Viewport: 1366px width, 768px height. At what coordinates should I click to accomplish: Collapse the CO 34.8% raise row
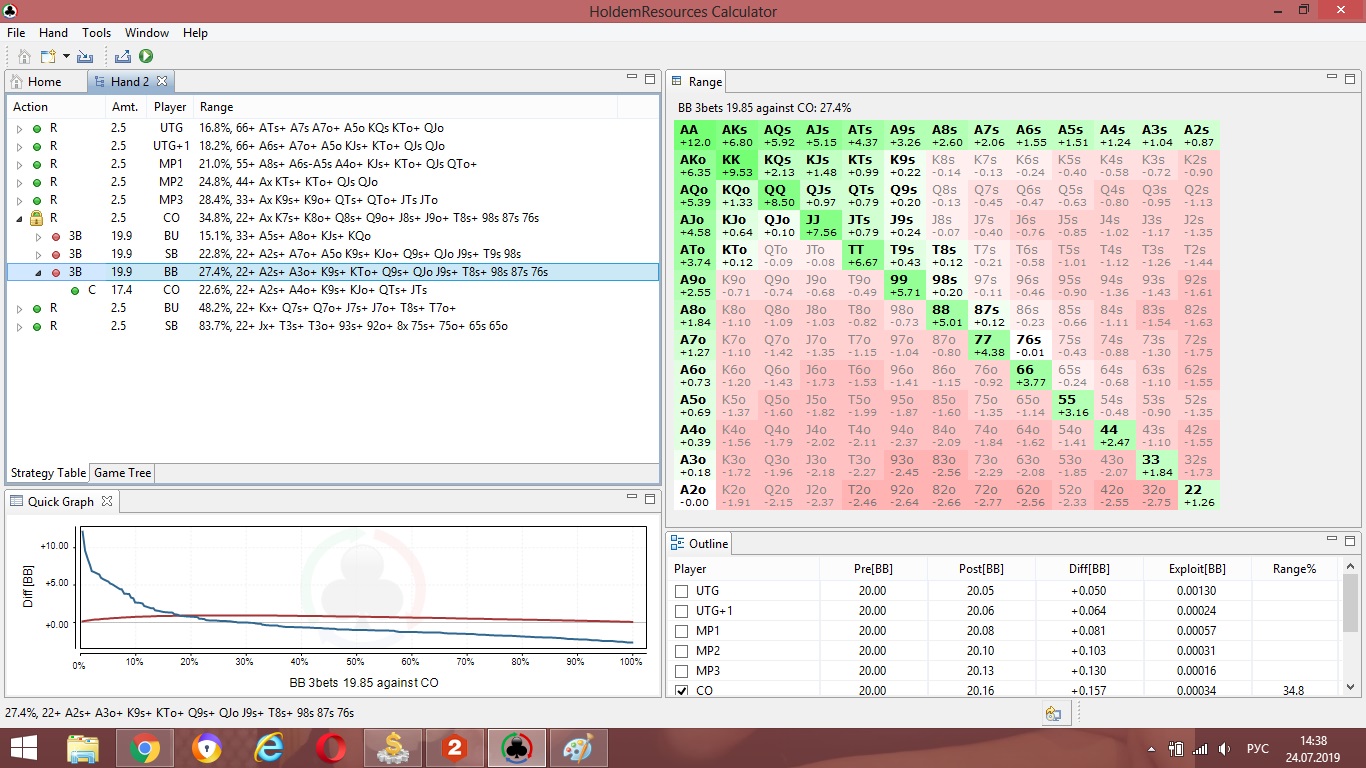pos(19,218)
